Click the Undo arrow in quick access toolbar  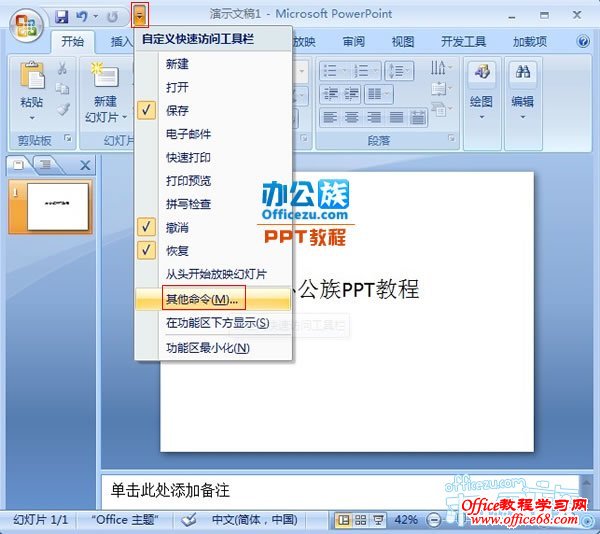82,16
